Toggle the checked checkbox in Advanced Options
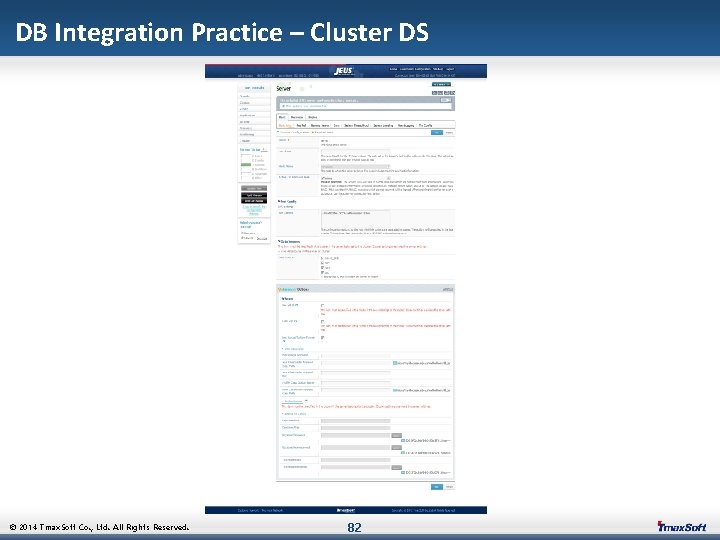The width and height of the screenshot is (720, 540). pos(322,338)
